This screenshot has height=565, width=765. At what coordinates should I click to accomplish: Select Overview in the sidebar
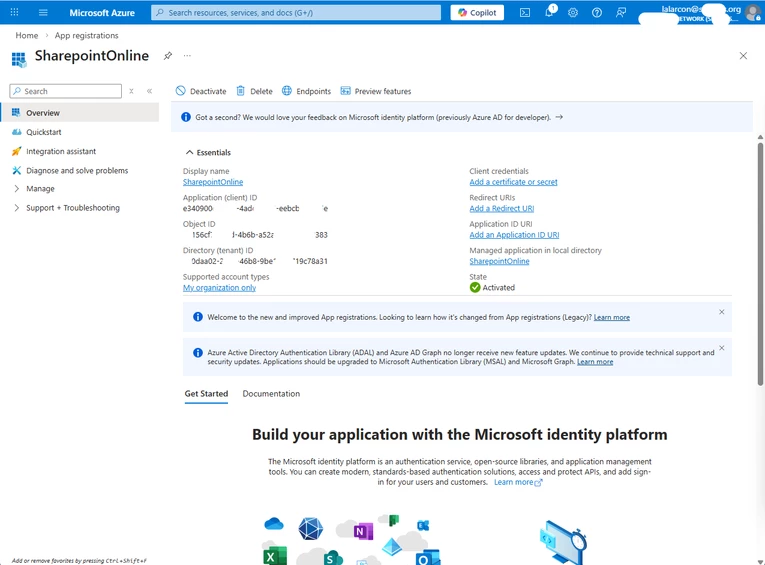pos(80,113)
